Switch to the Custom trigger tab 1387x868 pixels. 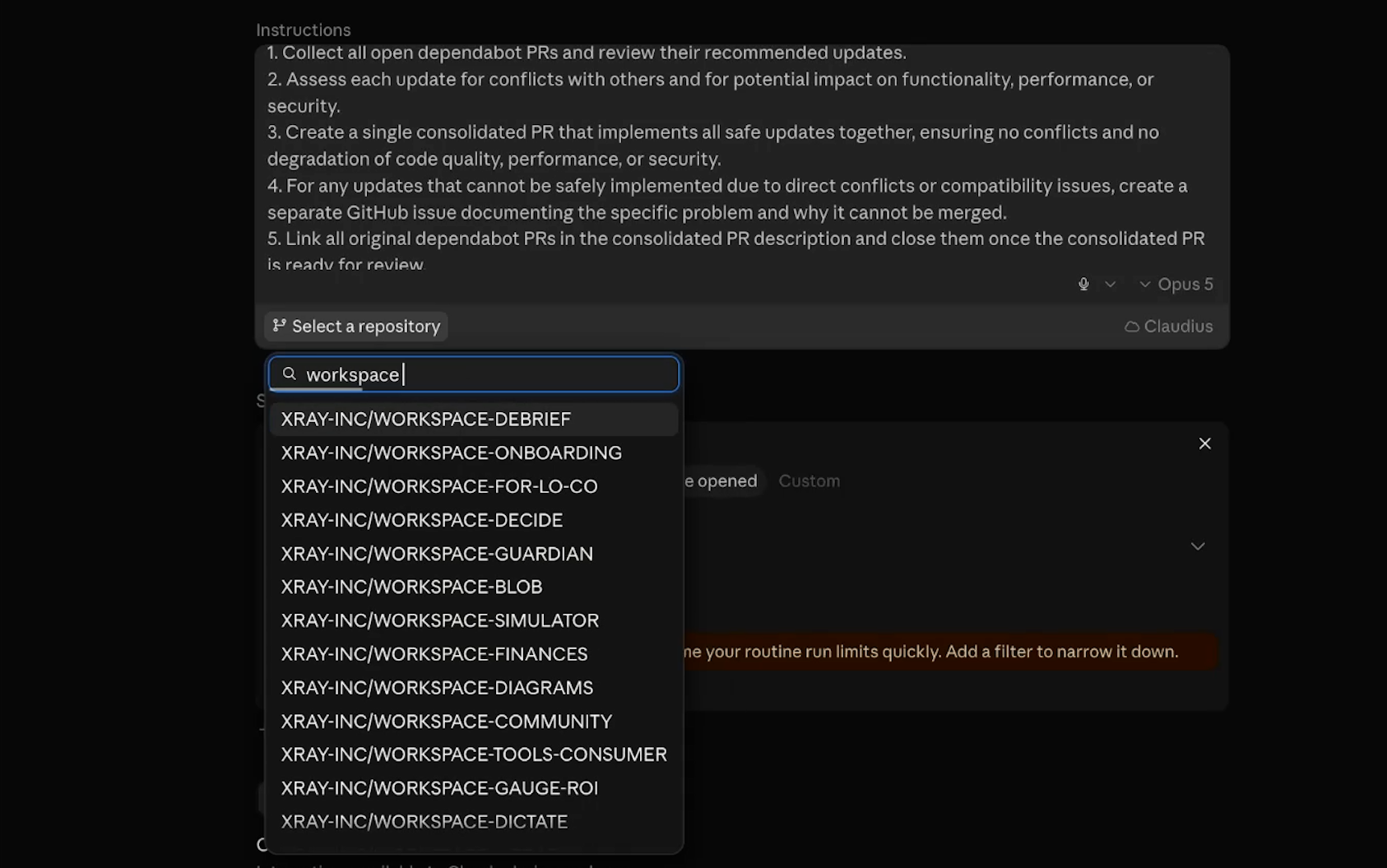[809, 481]
